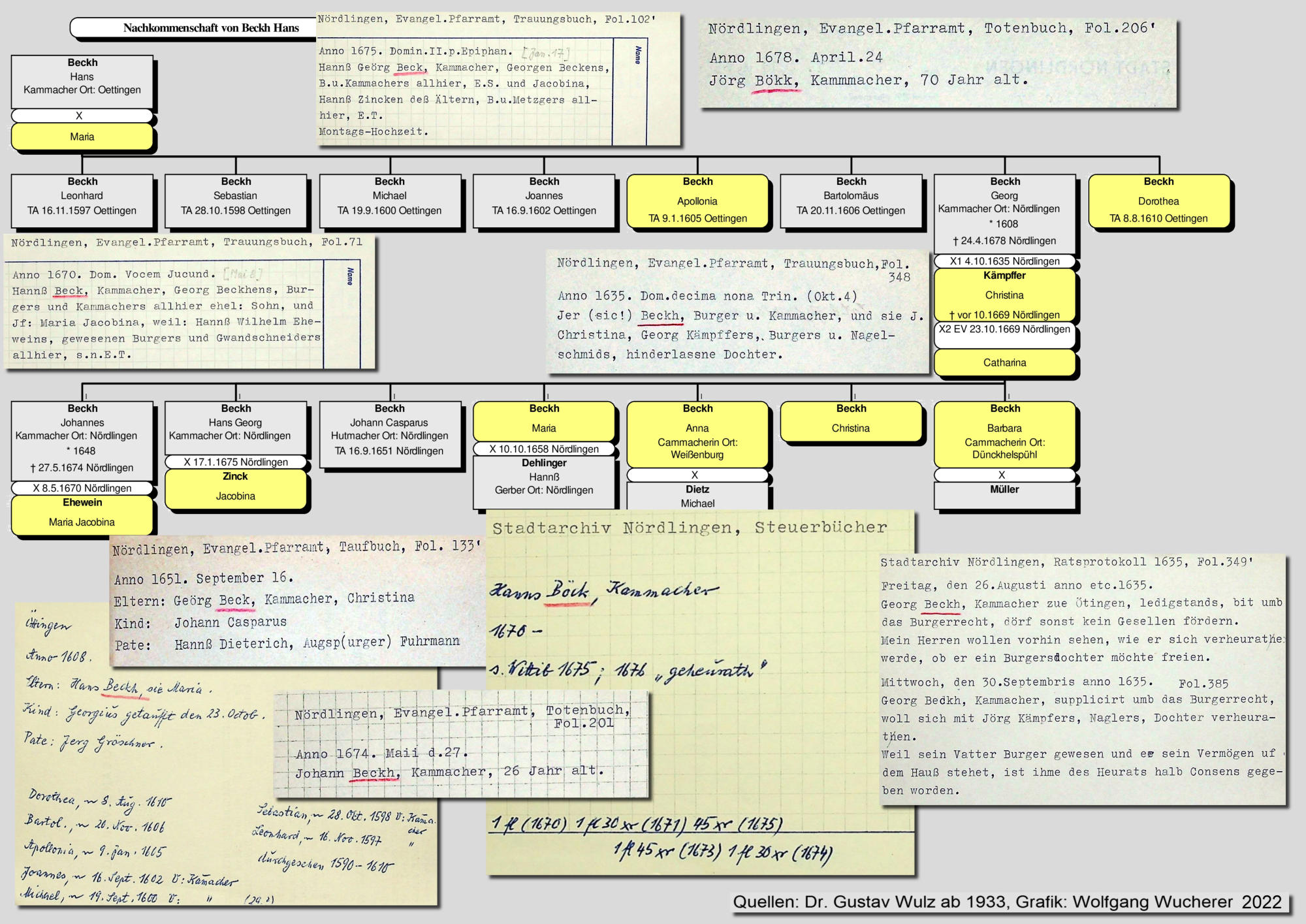The image size is (1306, 924).
Task: Click the Kämpffer Christina spouse box
Action: (1004, 295)
